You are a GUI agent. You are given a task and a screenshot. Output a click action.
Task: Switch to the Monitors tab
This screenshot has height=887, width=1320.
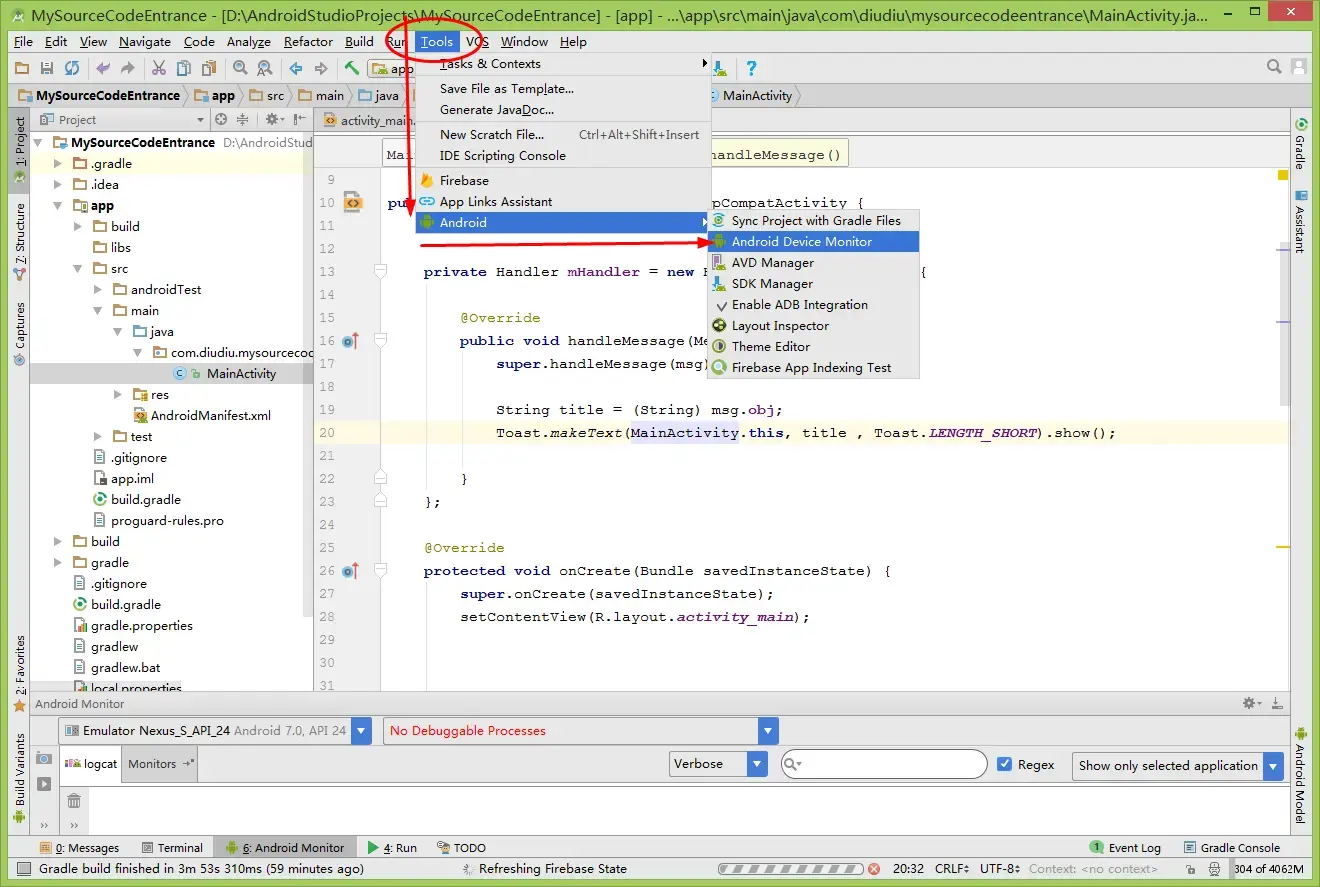pyautogui.click(x=159, y=764)
